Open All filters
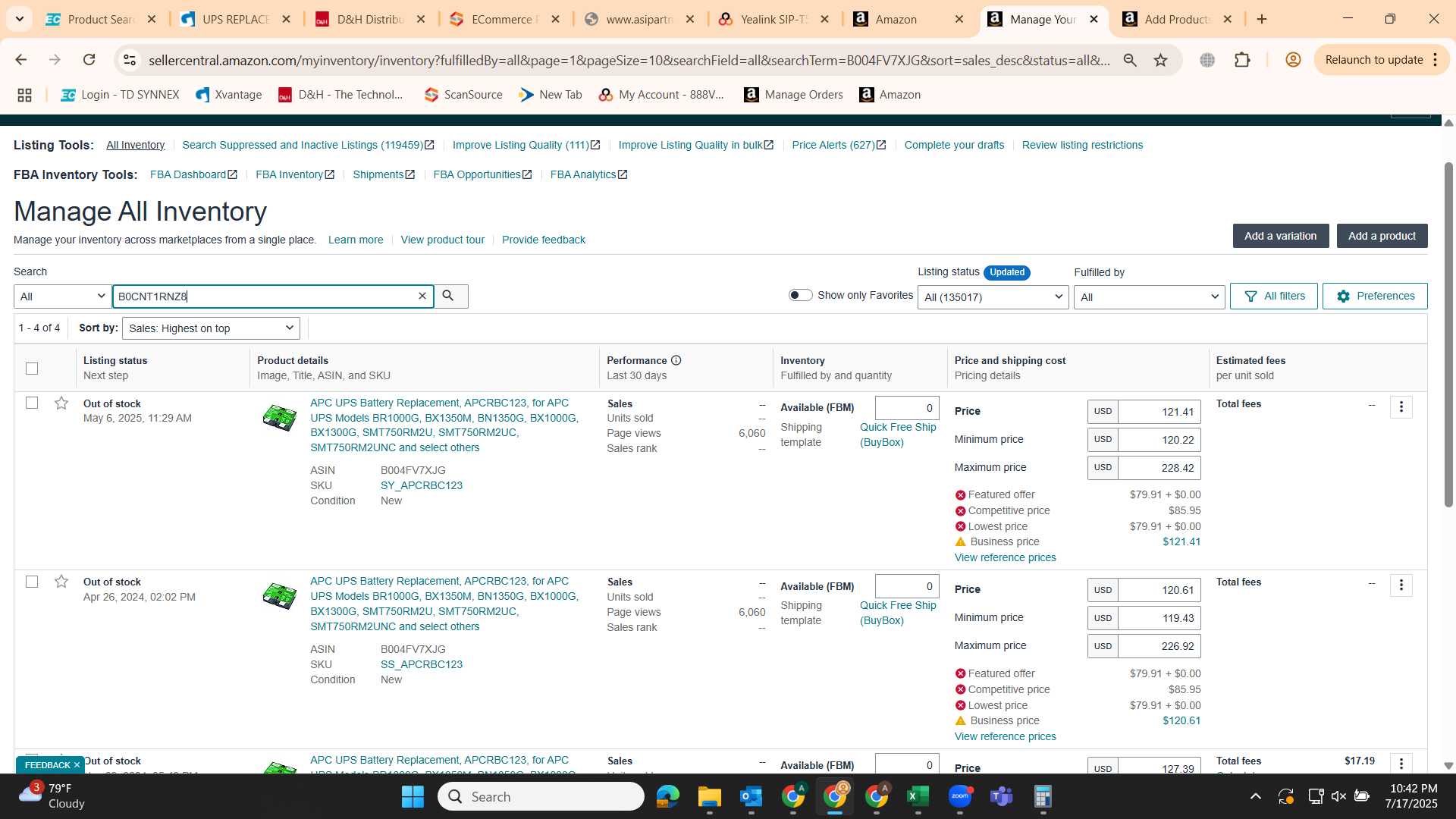Image resolution: width=1456 pixels, height=819 pixels. pyautogui.click(x=1274, y=297)
